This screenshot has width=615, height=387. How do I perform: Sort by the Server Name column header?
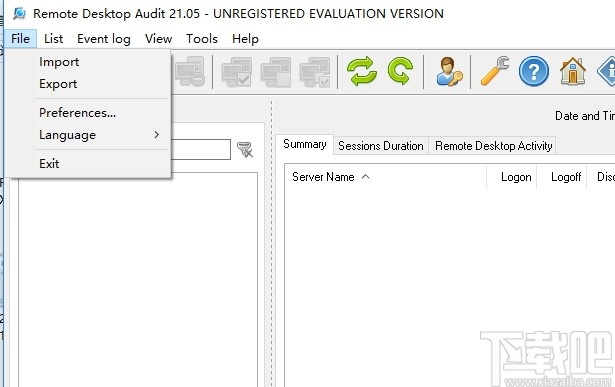coord(385,177)
